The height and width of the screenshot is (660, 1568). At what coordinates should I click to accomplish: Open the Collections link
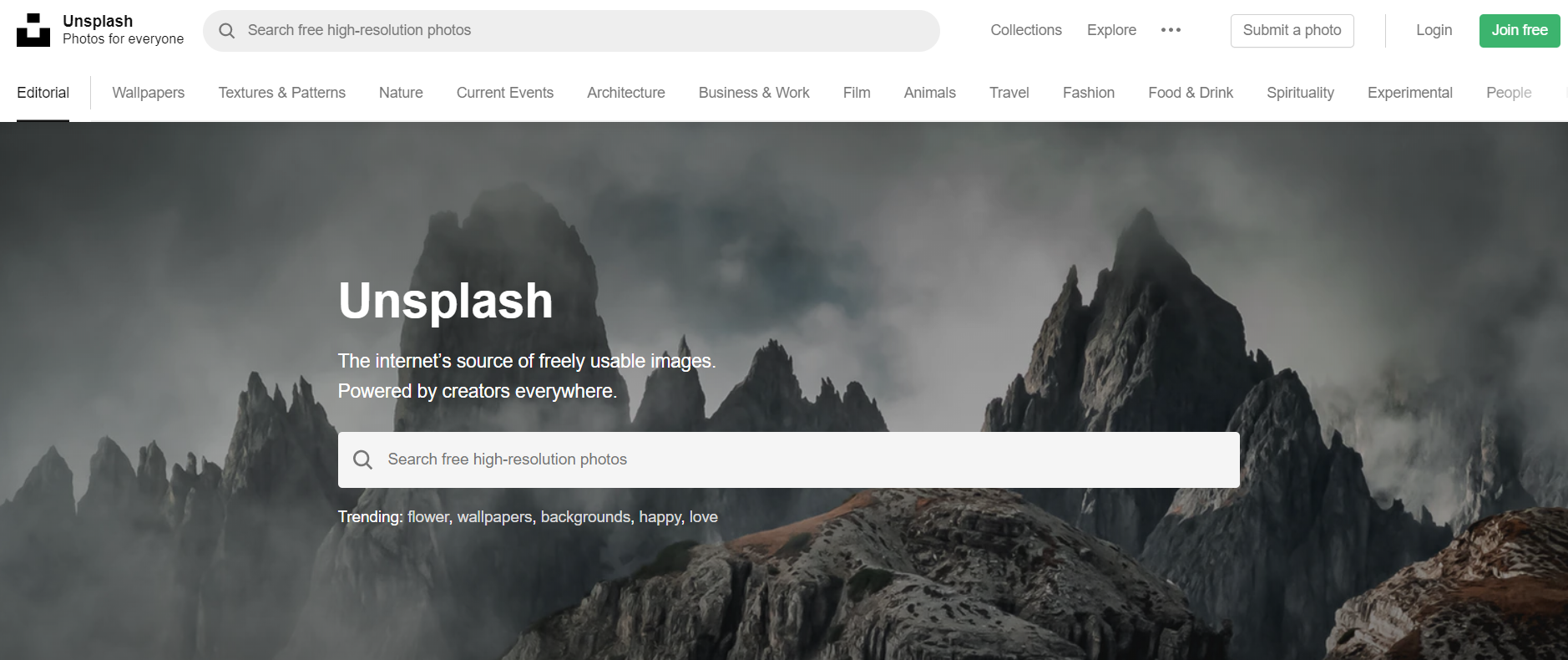click(1026, 30)
